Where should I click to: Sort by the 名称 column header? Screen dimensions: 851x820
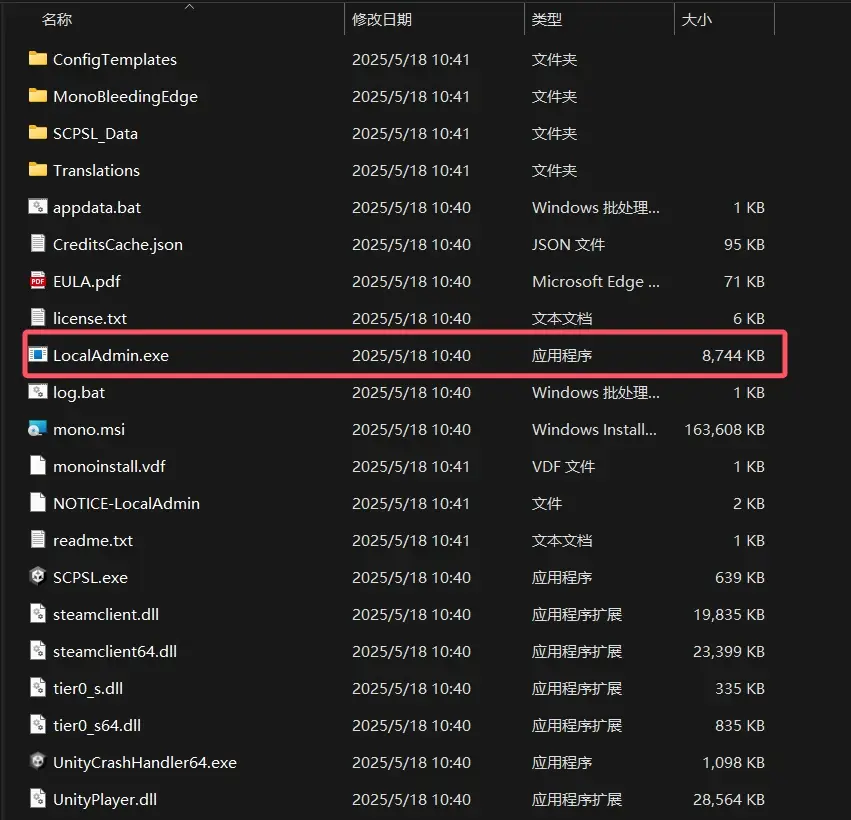(57, 20)
